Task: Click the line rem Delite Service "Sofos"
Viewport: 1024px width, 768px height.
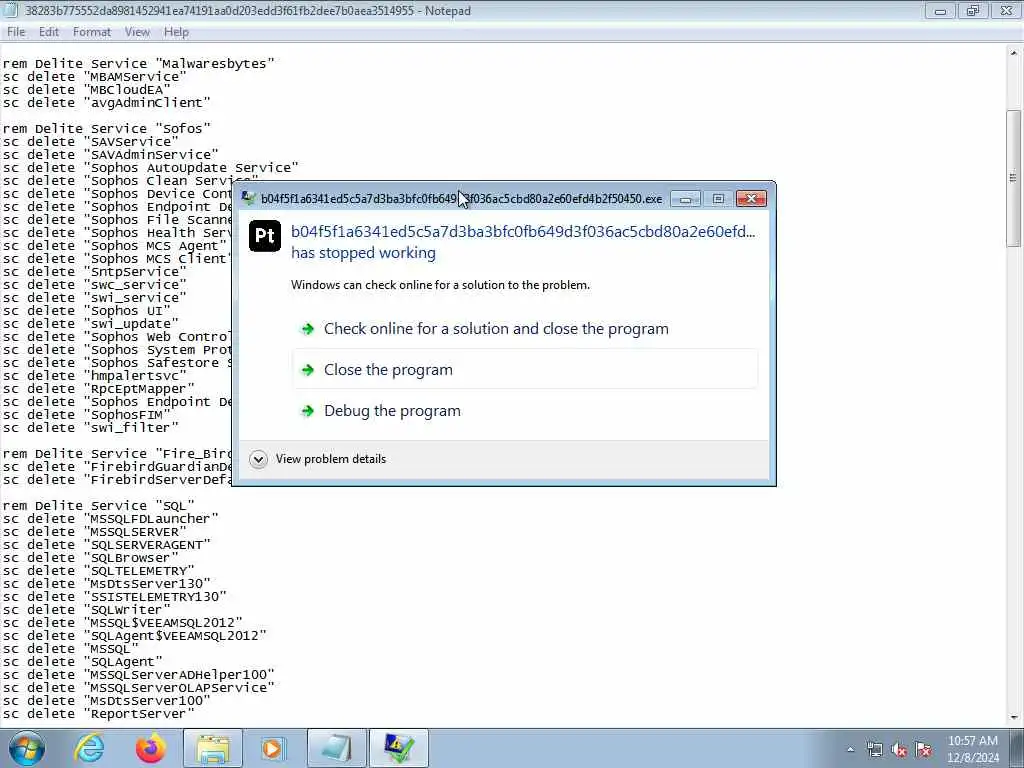Action: coord(106,129)
